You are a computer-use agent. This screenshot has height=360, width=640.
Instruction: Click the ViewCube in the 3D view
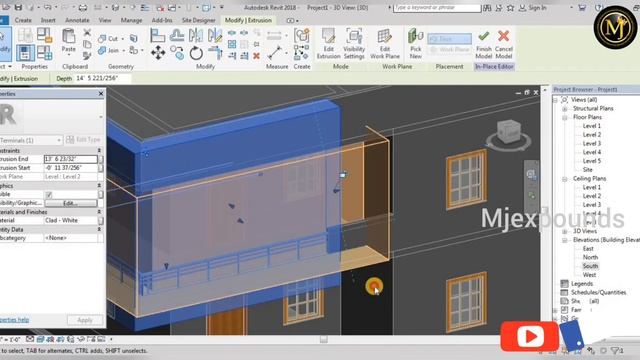[x=509, y=131]
